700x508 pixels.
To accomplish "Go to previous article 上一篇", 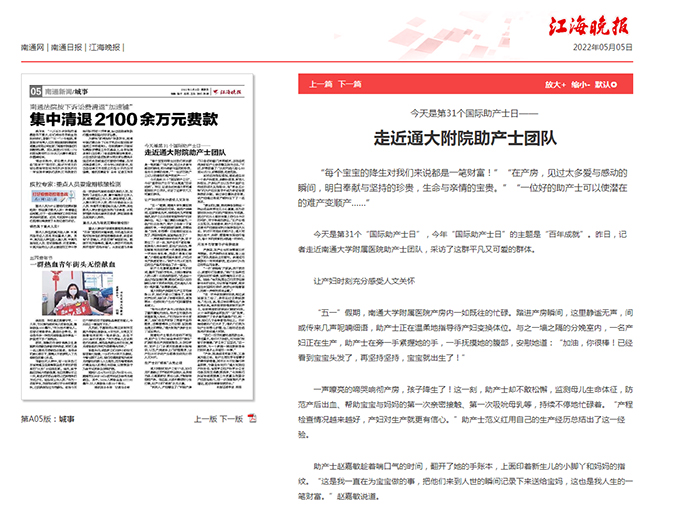I will click(x=320, y=85).
